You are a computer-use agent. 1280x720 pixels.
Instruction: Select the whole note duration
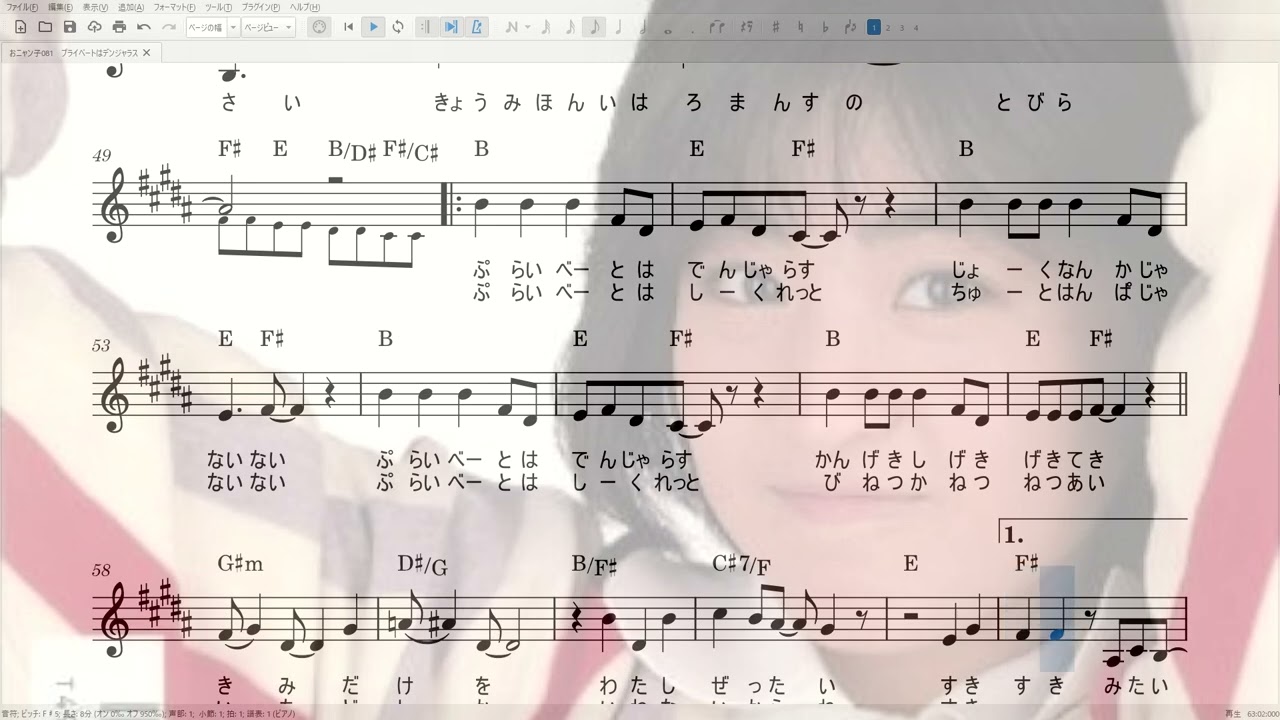point(668,27)
